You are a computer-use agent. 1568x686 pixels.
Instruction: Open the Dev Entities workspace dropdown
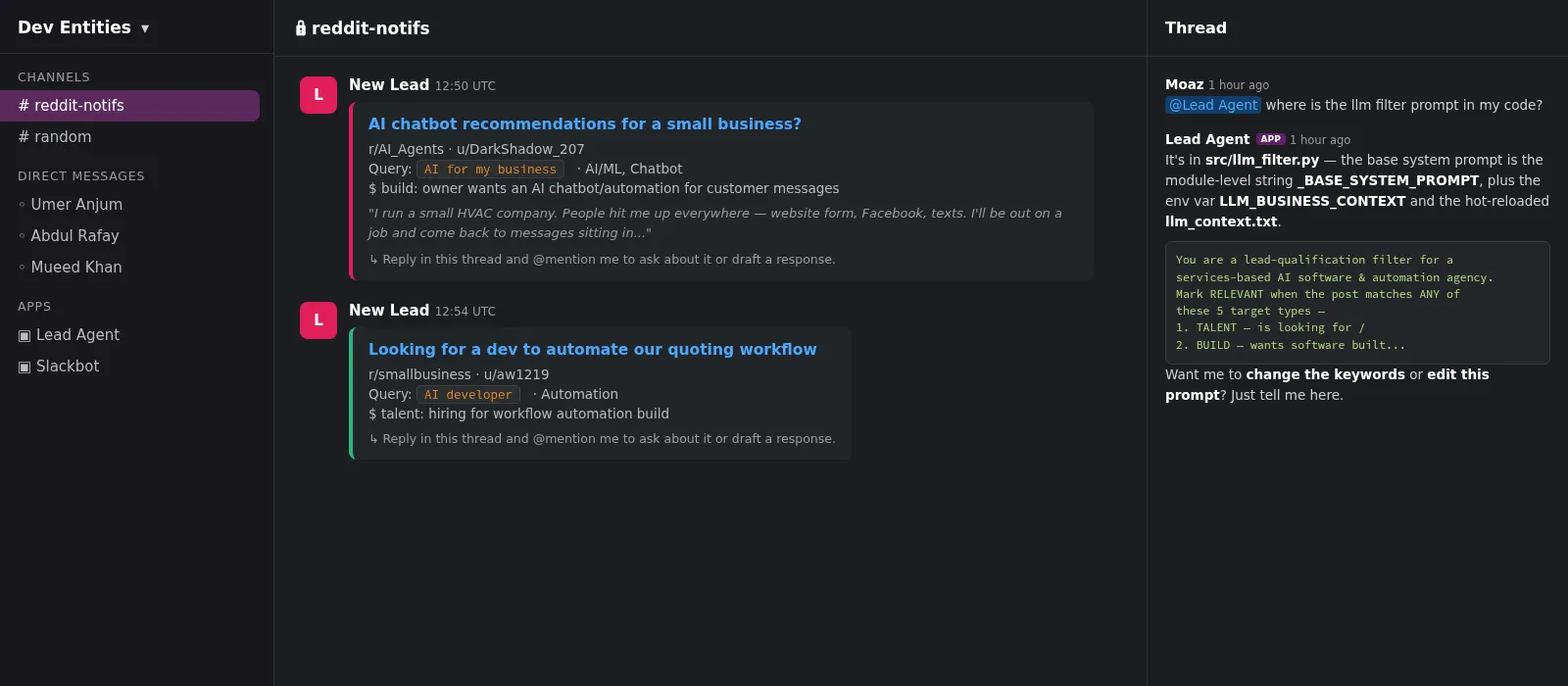[x=83, y=27]
